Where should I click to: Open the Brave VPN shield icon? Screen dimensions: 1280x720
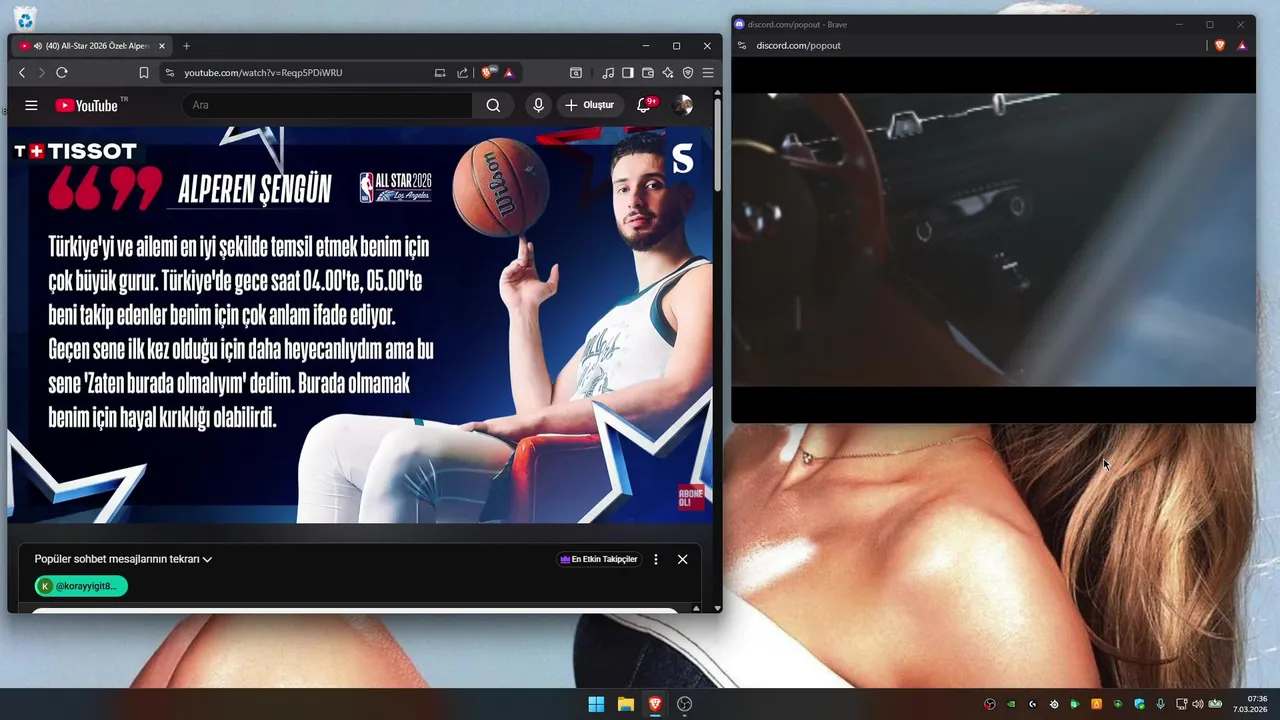688,73
